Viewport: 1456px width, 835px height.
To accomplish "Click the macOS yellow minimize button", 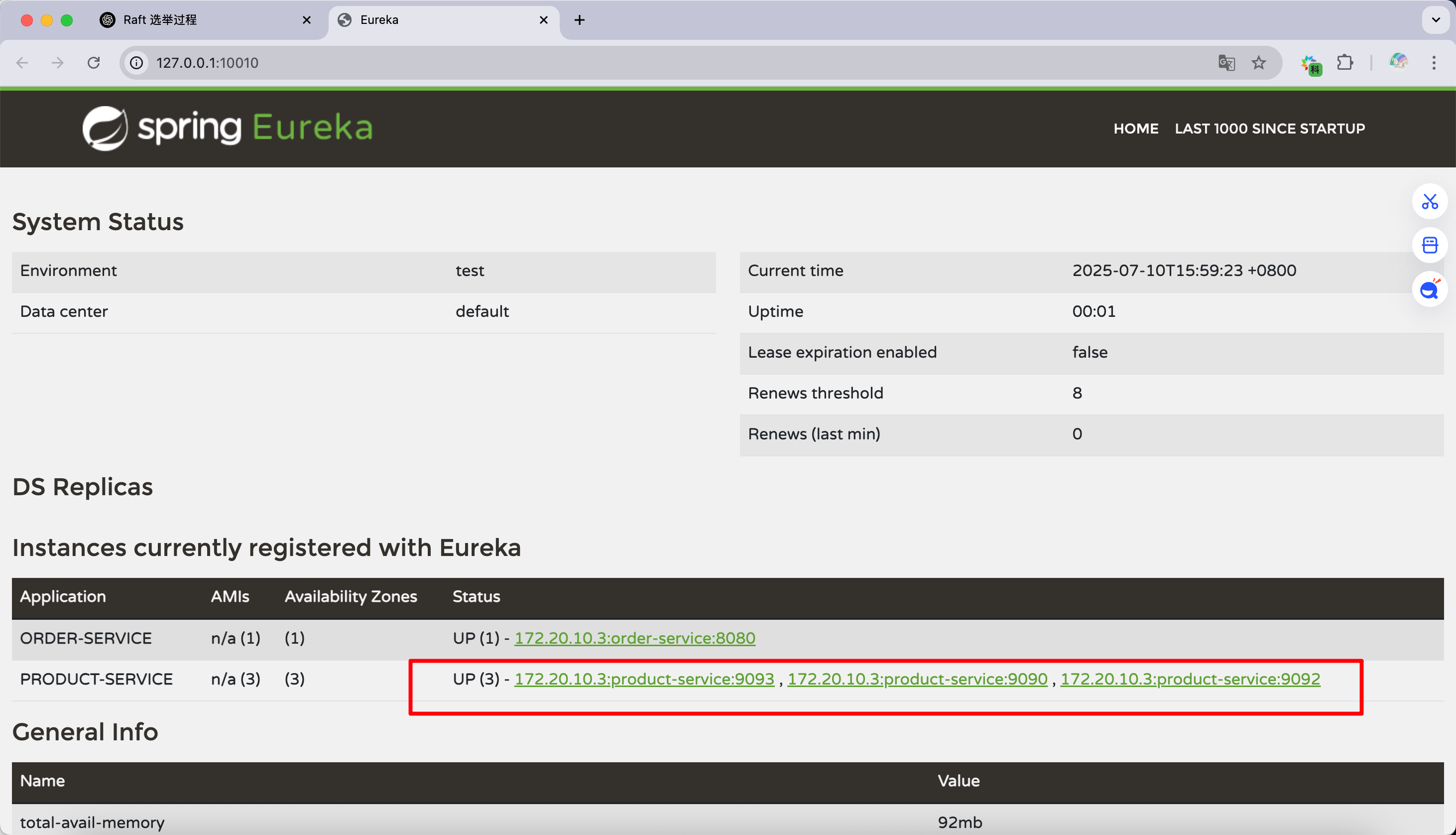I will pyautogui.click(x=47, y=20).
